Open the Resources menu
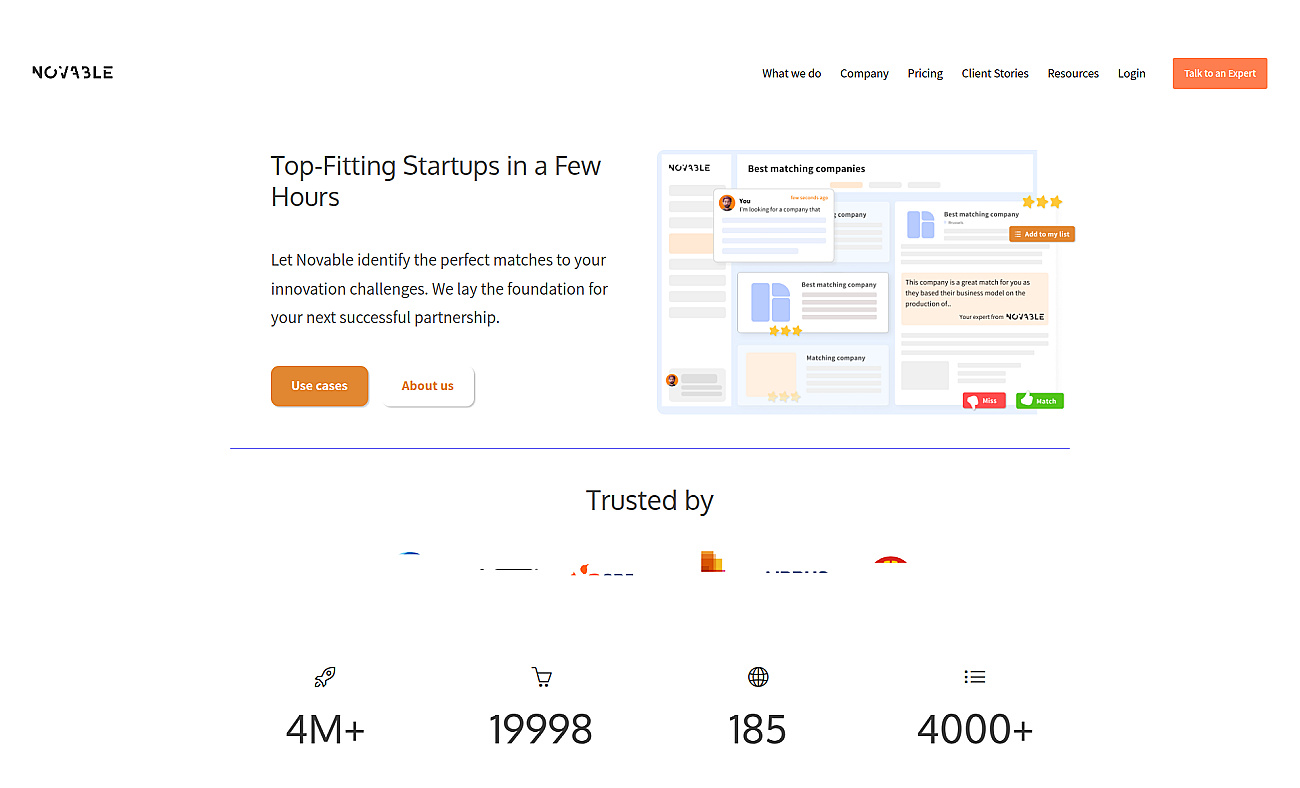Viewport: 1300px width, 788px height. [1073, 73]
